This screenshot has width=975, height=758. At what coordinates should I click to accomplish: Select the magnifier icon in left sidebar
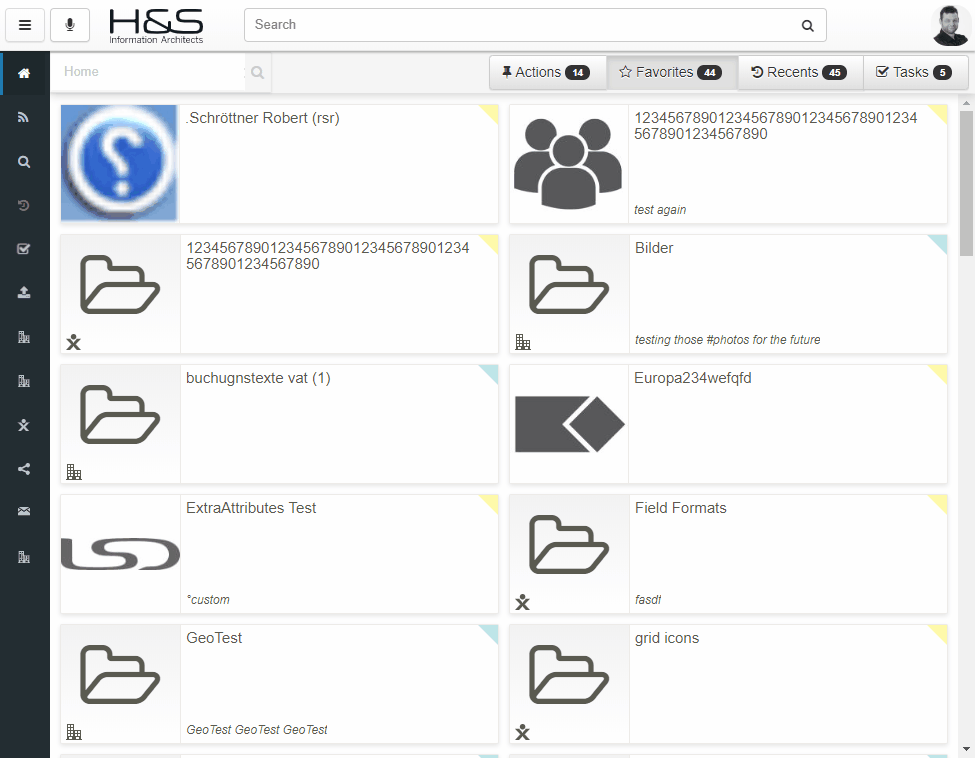coord(24,162)
